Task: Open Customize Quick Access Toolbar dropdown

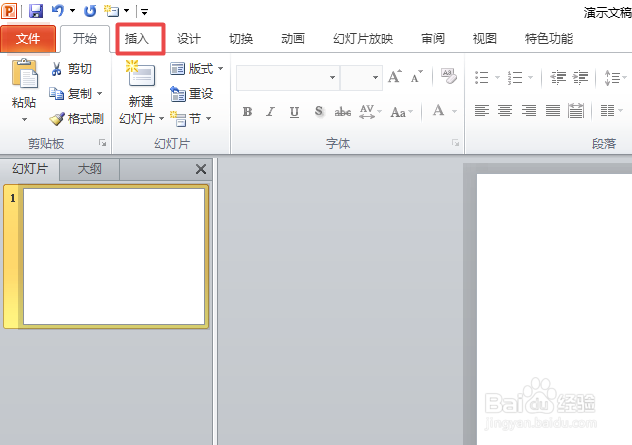Action: tap(144, 12)
